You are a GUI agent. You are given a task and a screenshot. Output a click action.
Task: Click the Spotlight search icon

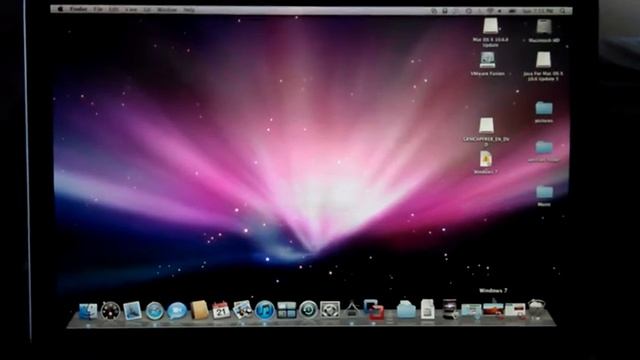click(x=563, y=11)
